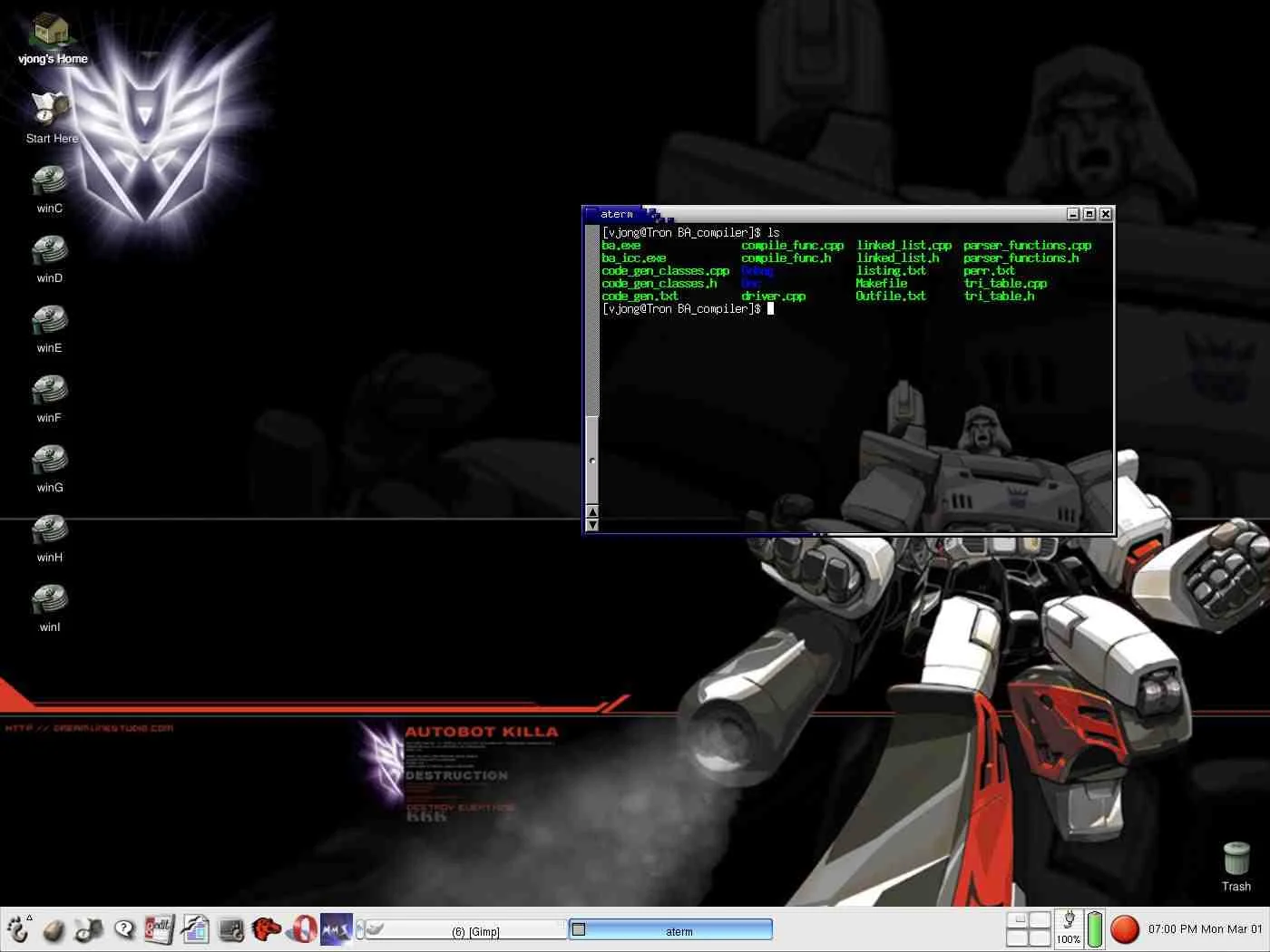Click tri_table.h in terminal
This screenshot has height=952, width=1270.
[999, 296]
